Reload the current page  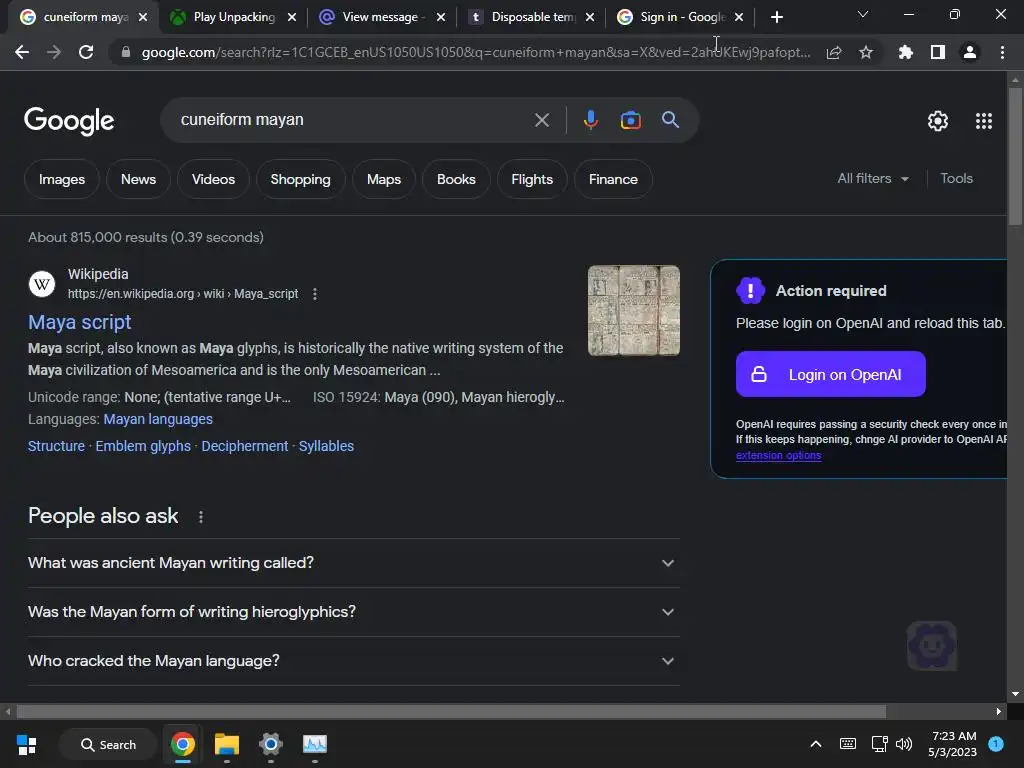(86, 52)
